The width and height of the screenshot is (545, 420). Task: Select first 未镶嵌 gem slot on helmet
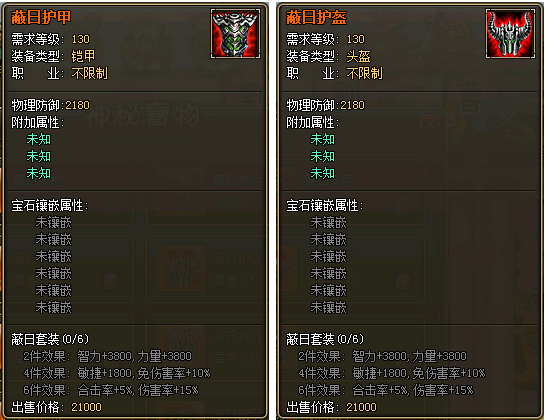click(328, 223)
